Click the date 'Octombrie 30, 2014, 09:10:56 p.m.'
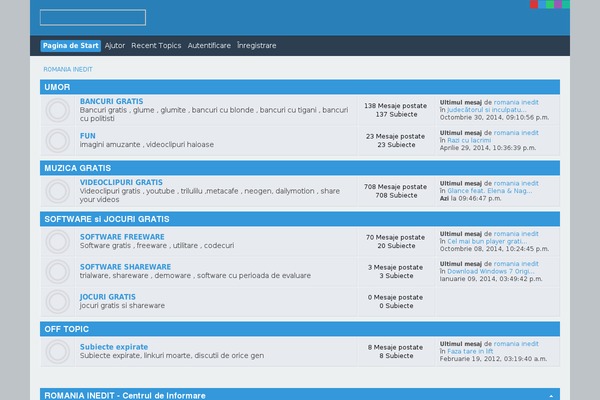600x400 pixels. tap(494, 118)
